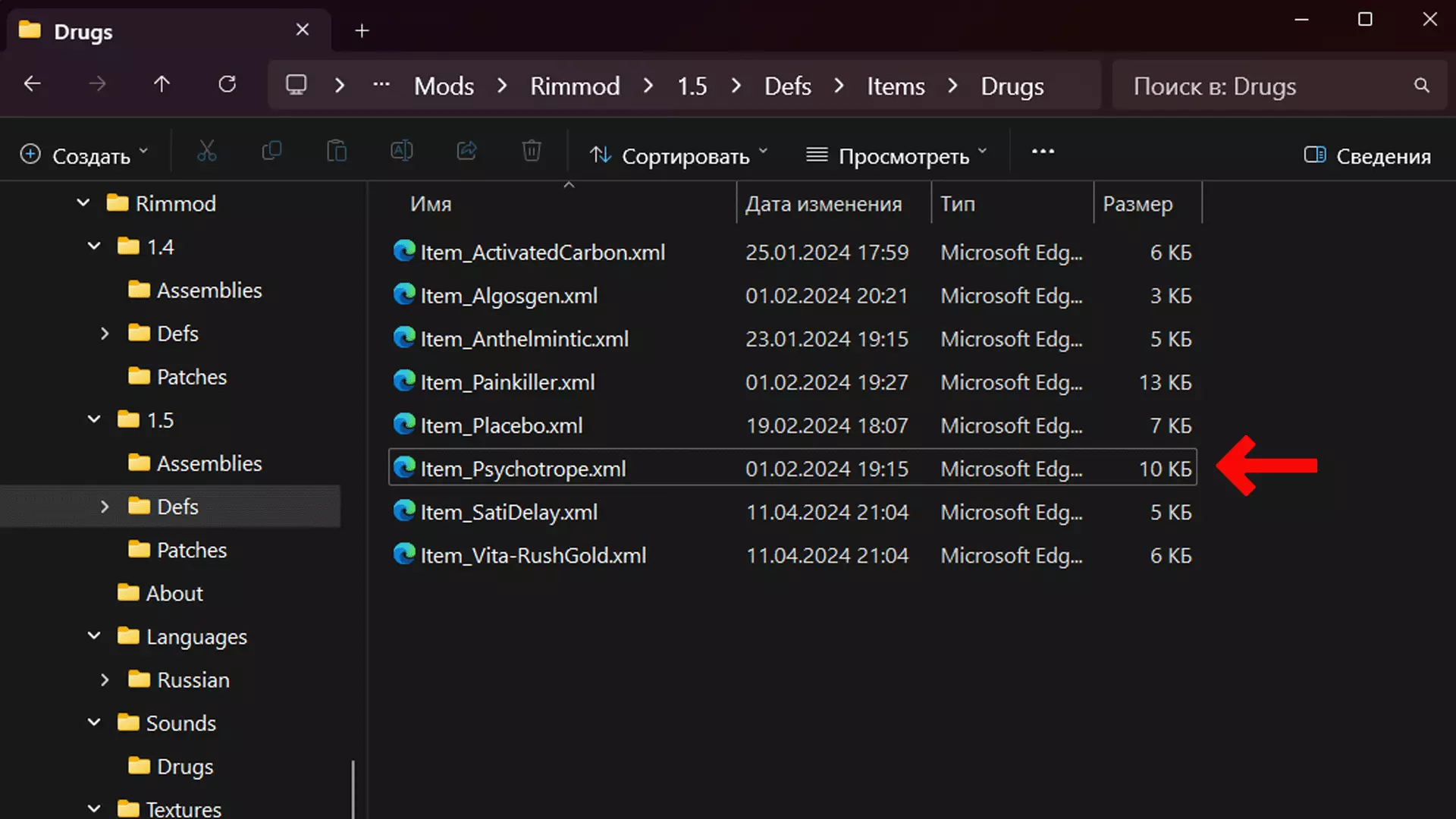The width and height of the screenshot is (1456, 819).
Task: Click the Paste clipboard icon
Action: coord(337,152)
